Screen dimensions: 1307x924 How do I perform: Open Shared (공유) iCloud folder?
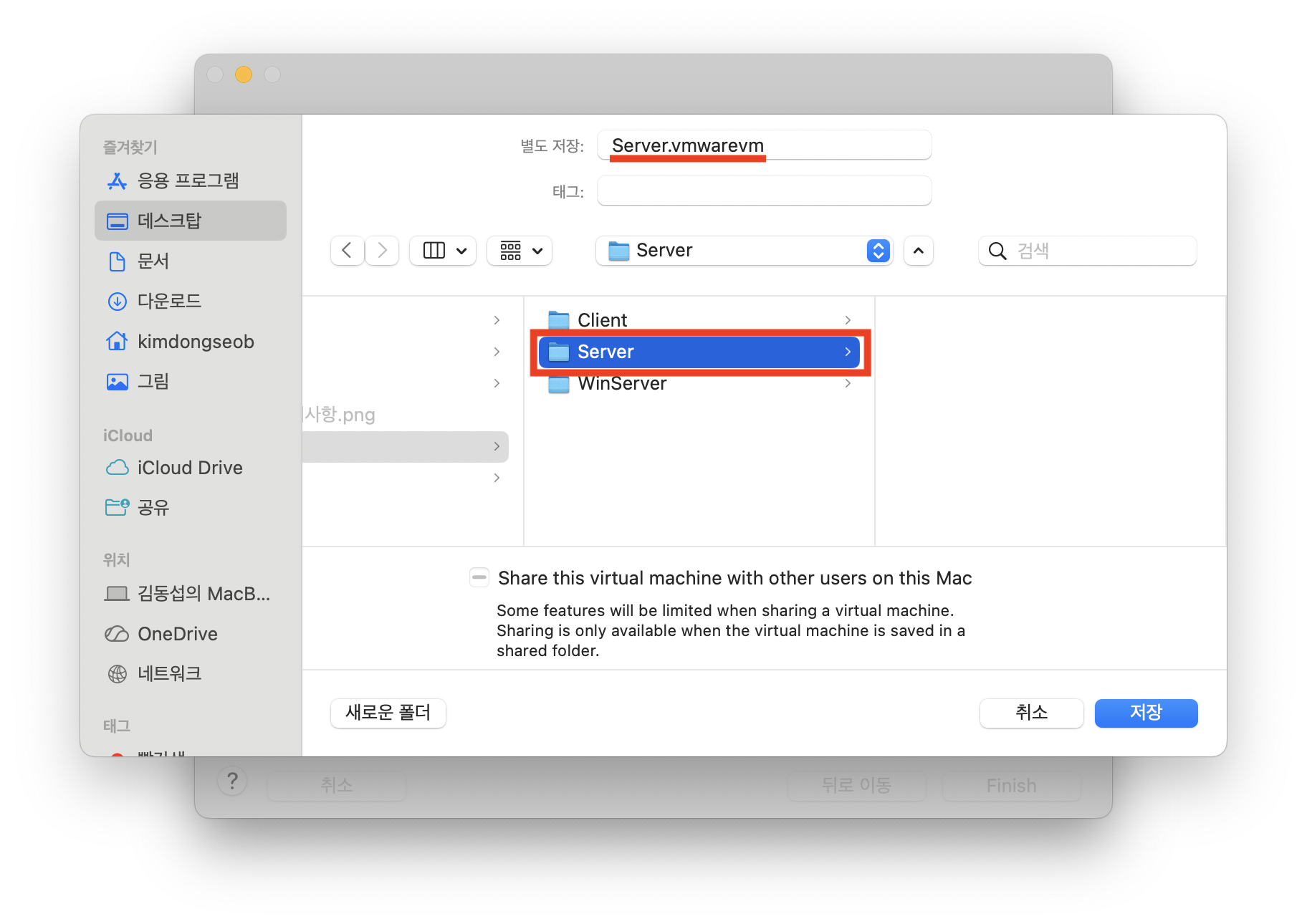[x=190, y=508]
